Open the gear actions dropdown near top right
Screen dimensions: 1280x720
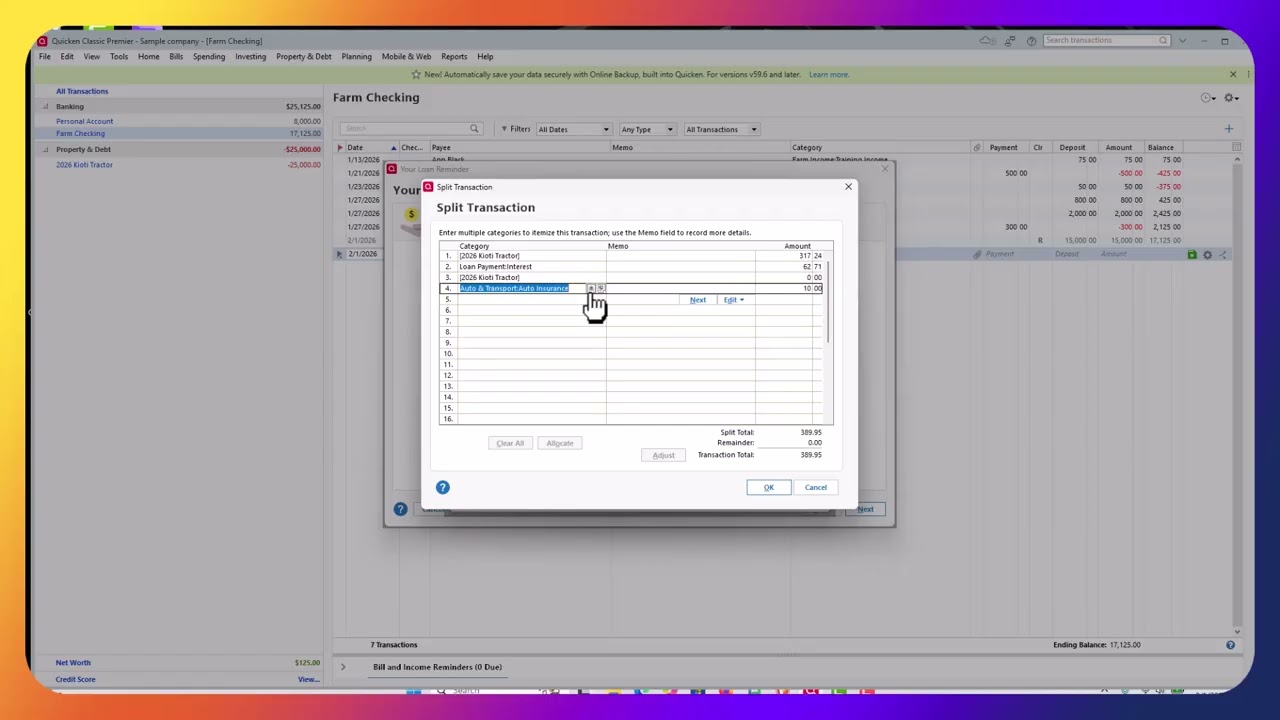click(x=1231, y=98)
